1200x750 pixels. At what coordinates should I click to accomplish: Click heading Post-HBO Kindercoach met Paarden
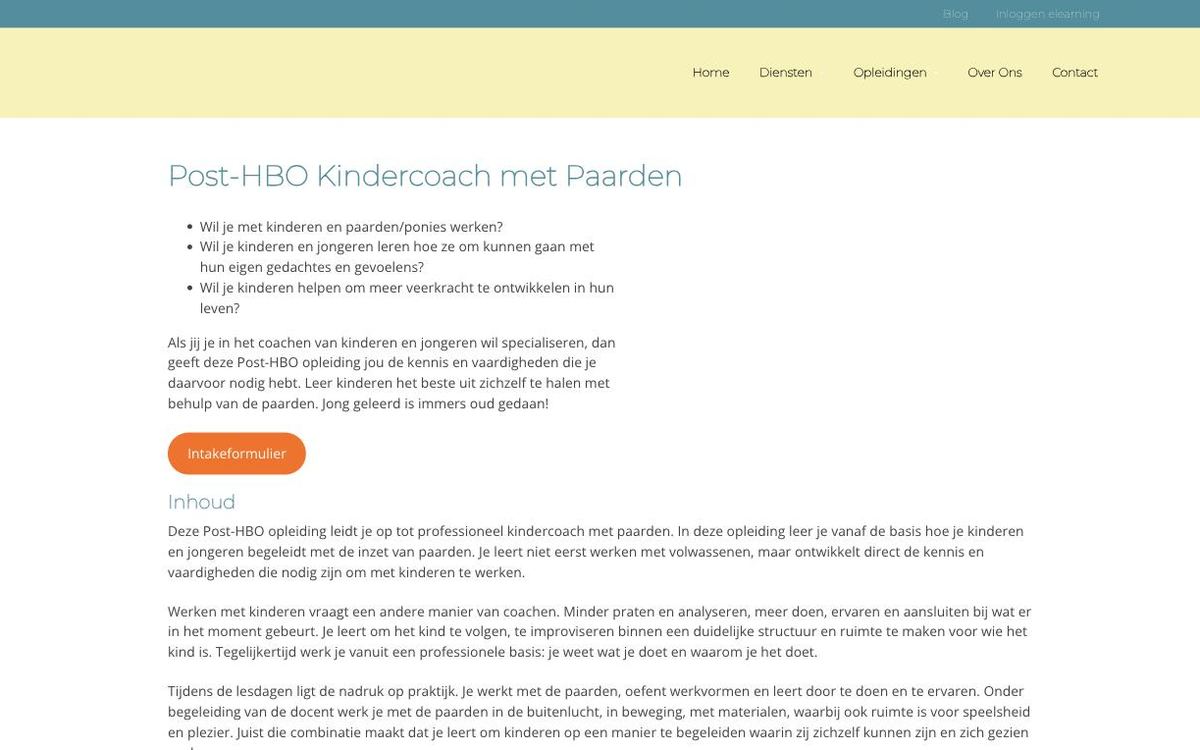(425, 175)
